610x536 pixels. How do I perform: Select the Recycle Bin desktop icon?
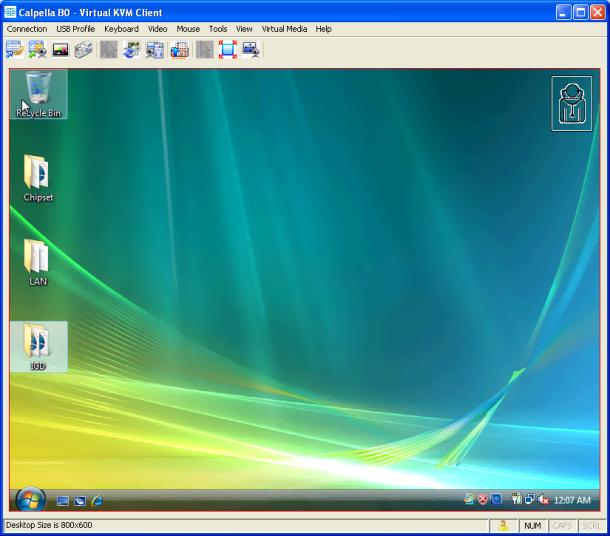(39, 95)
